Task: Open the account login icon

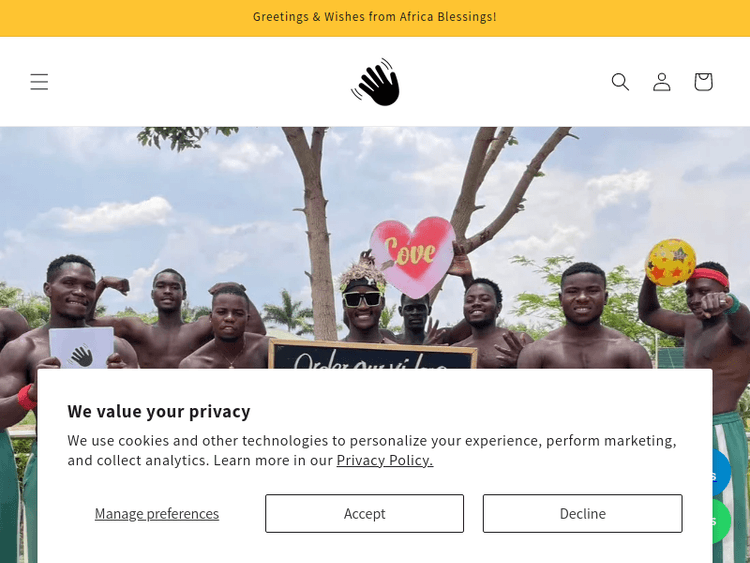Action: [x=662, y=82]
